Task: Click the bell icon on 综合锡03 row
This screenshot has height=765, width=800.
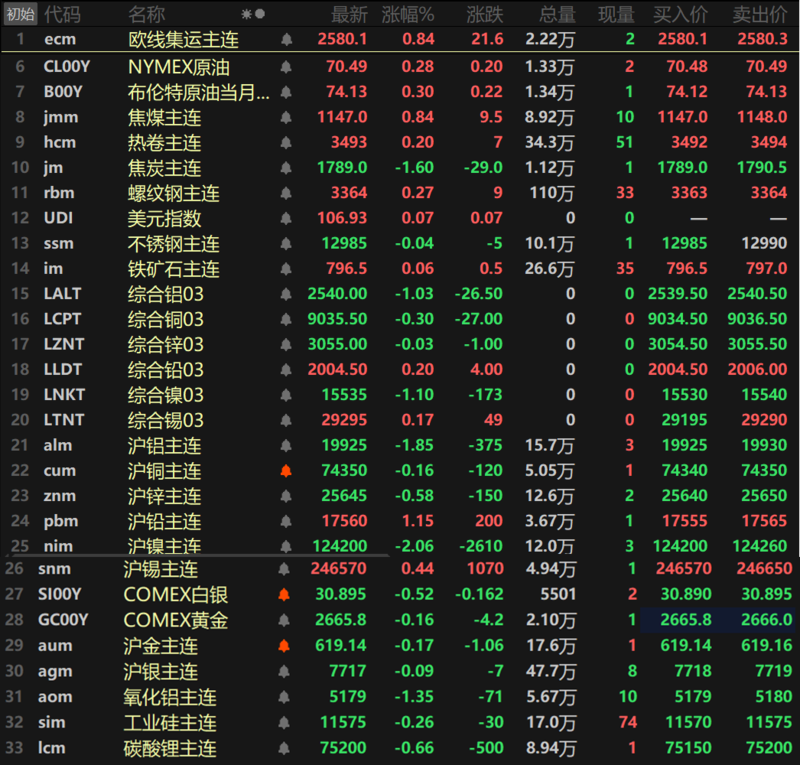Action: click(286, 421)
